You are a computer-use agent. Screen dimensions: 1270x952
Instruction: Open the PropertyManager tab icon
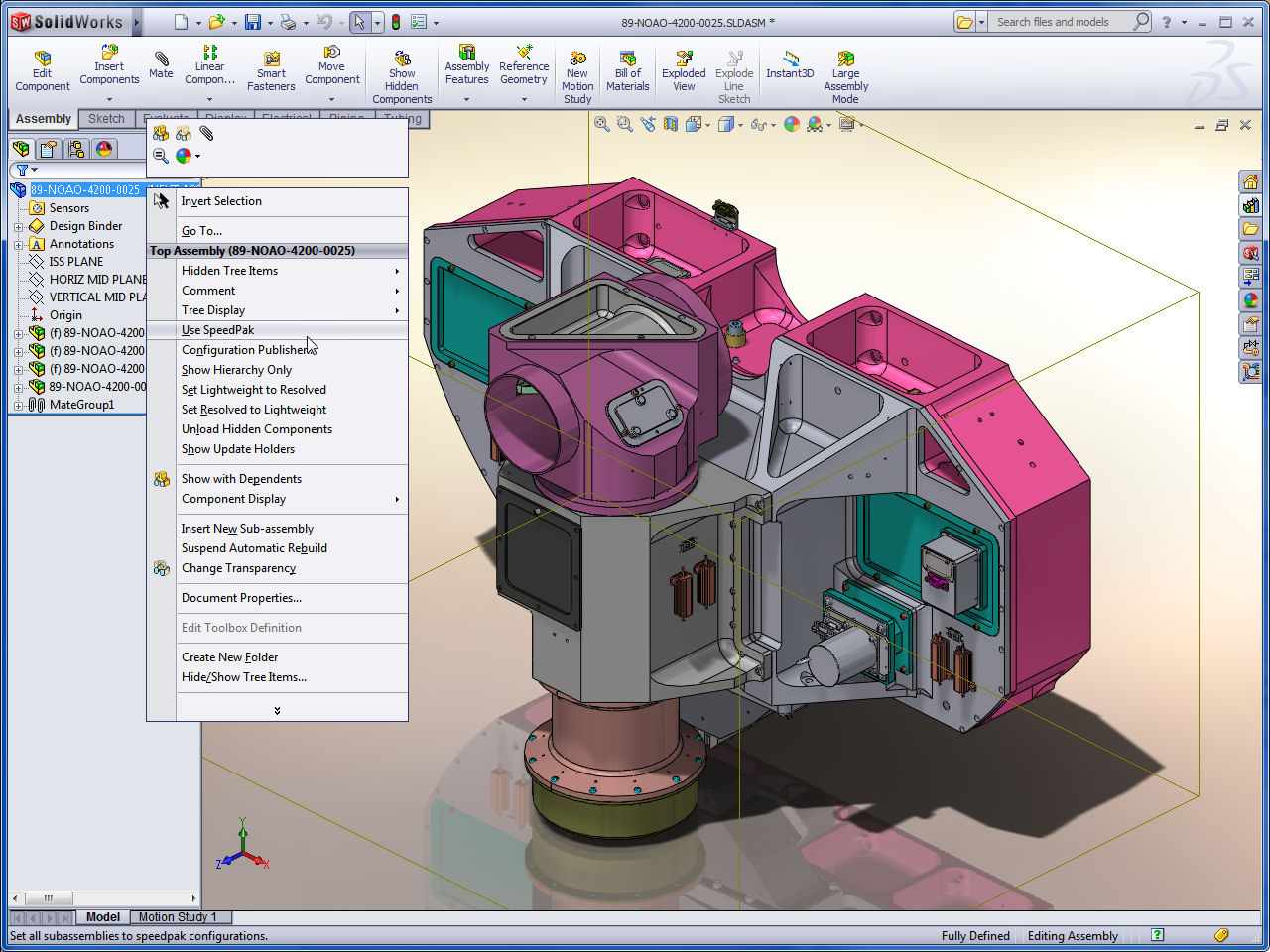[48, 149]
